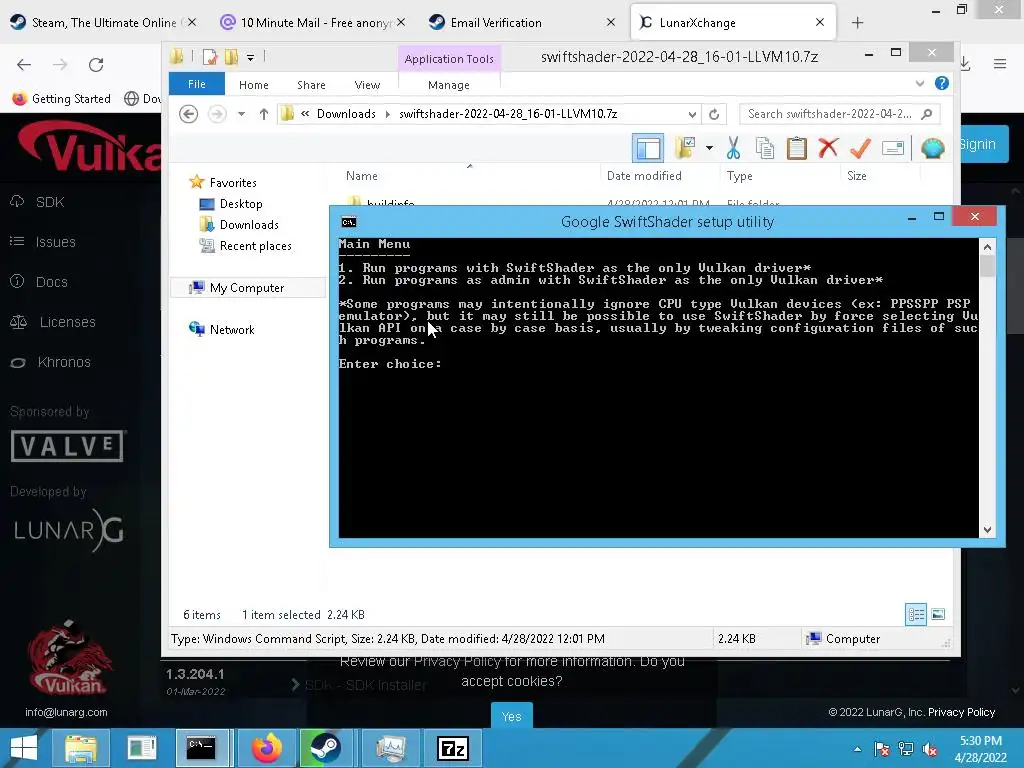
Task: Click the Application Tools contextual tab
Action: [x=449, y=59]
